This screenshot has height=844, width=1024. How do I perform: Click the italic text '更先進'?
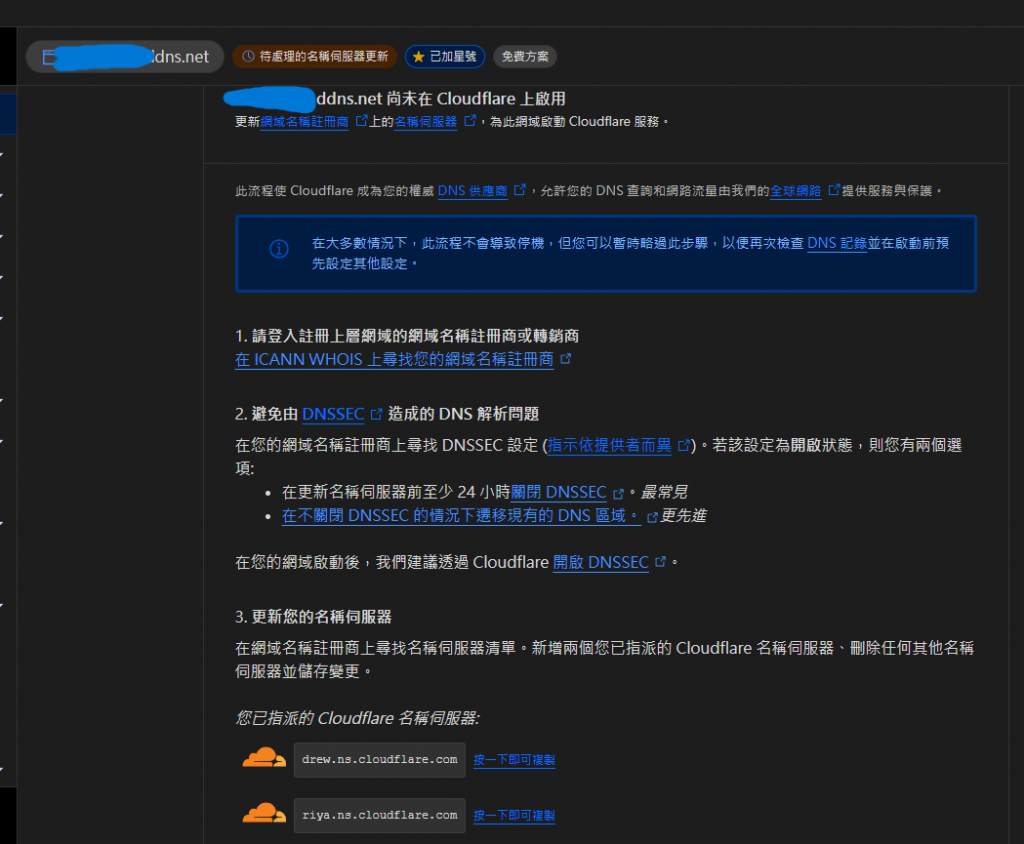pos(683,516)
